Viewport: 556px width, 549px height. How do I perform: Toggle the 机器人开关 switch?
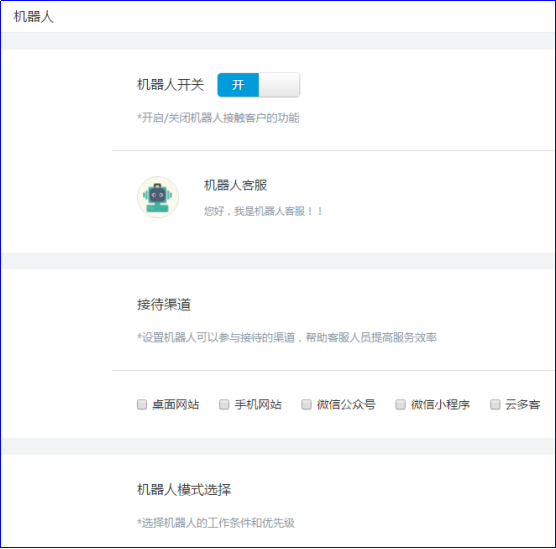[258, 85]
